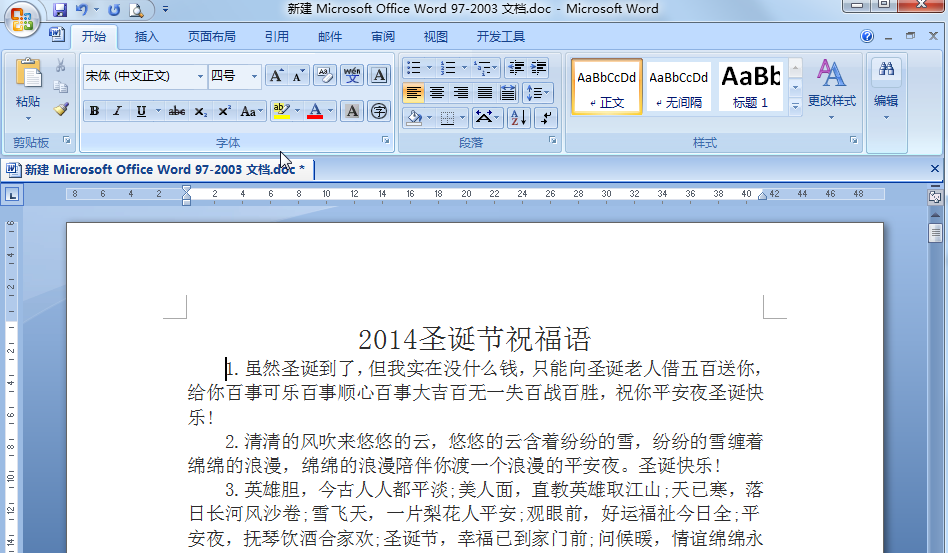The image size is (948, 553).
Task: Toggle character shading
Action: coord(352,111)
